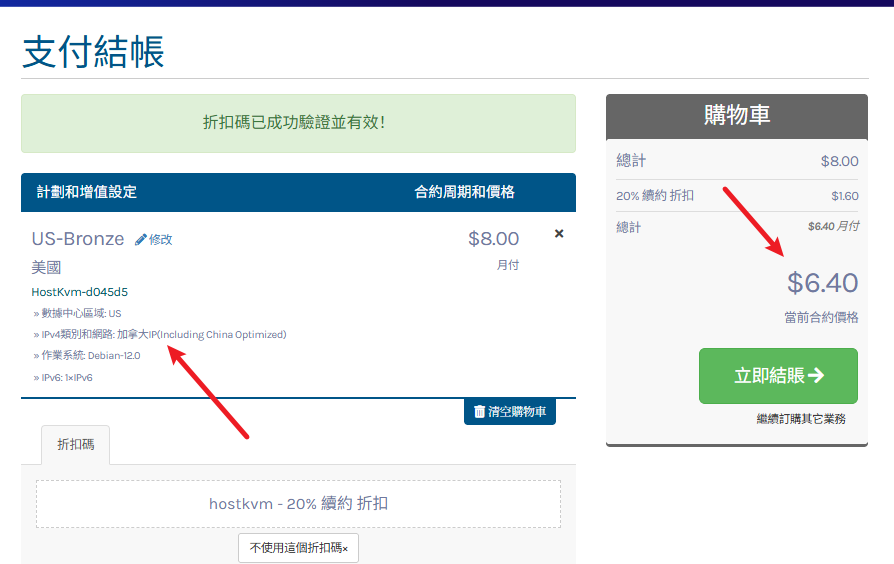Click the HostKvm-d045d5 hostname text
This screenshot has width=894, height=564.
coord(80,292)
